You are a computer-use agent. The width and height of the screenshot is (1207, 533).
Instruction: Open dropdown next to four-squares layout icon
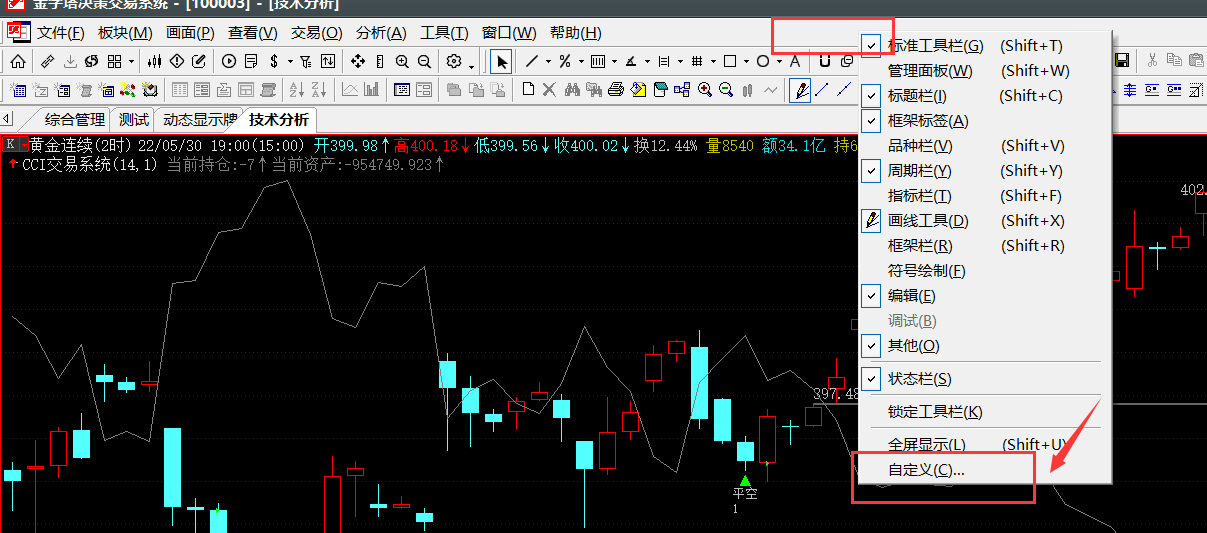[131, 62]
